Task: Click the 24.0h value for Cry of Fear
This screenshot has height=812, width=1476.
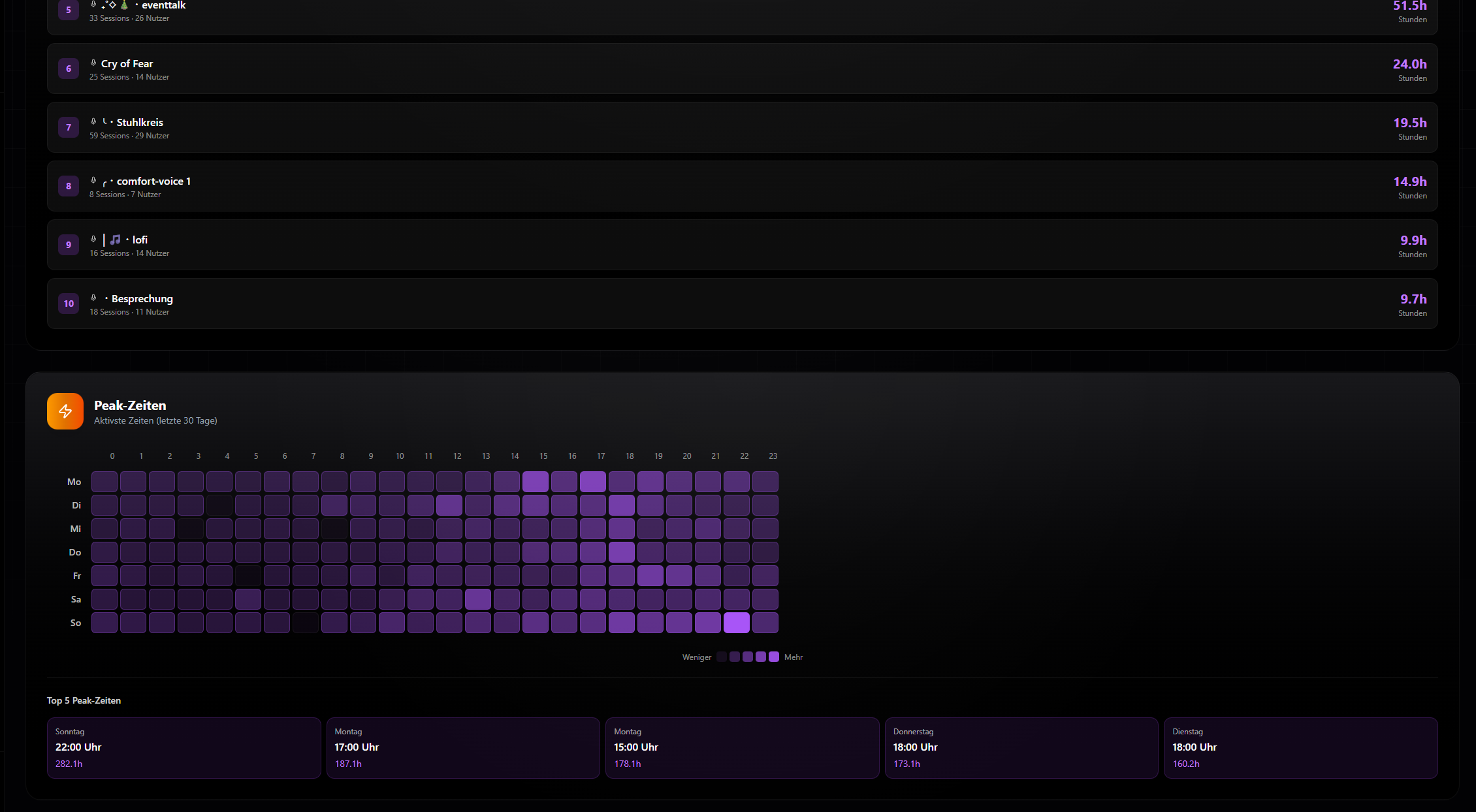Action: 1409,64
